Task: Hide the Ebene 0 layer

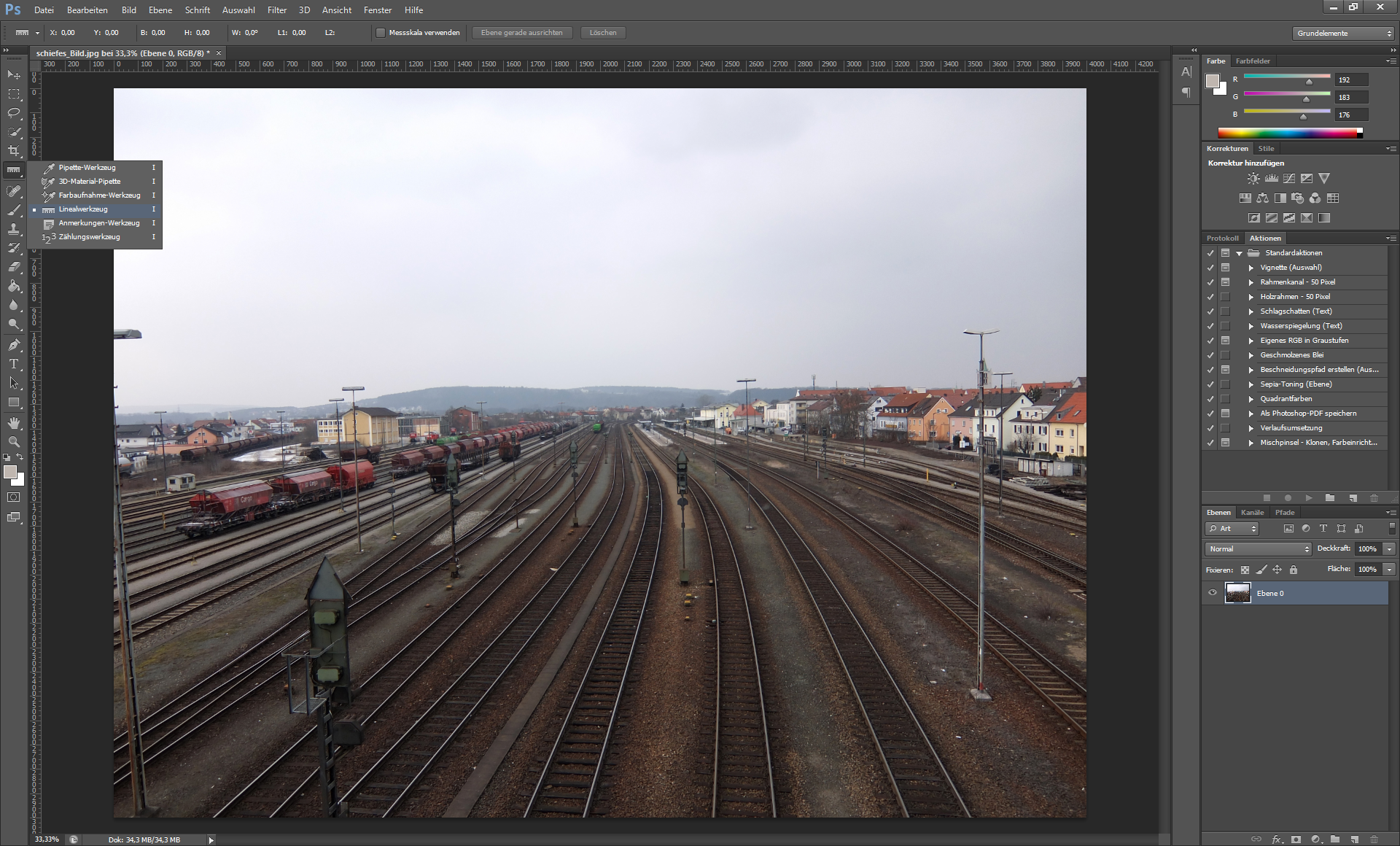Action: click(1213, 593)
